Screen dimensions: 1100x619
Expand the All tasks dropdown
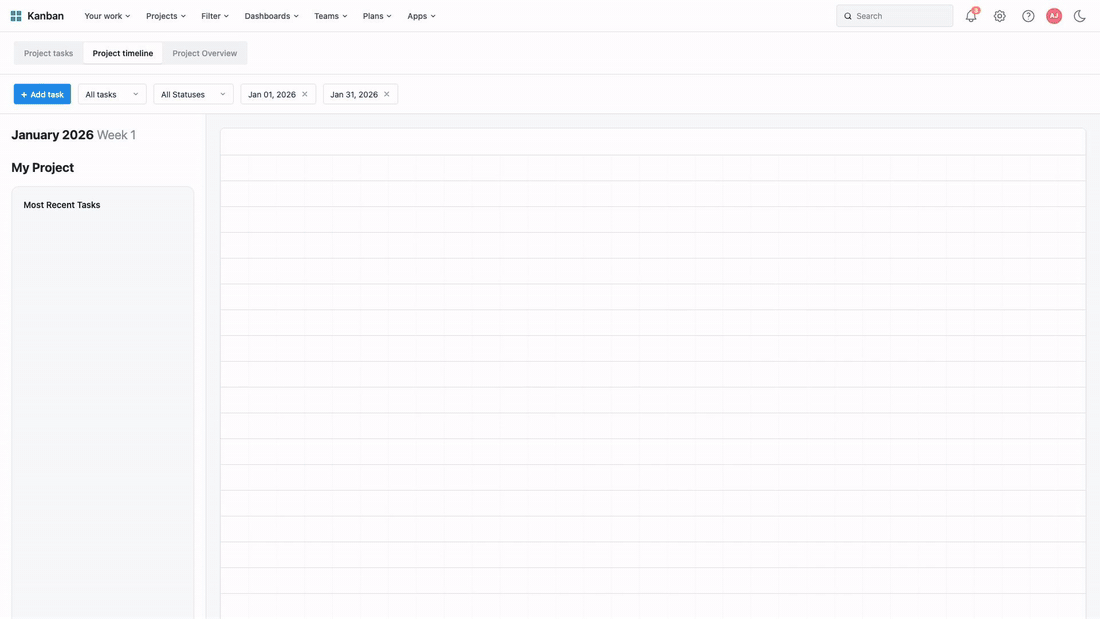click(112, 94)
